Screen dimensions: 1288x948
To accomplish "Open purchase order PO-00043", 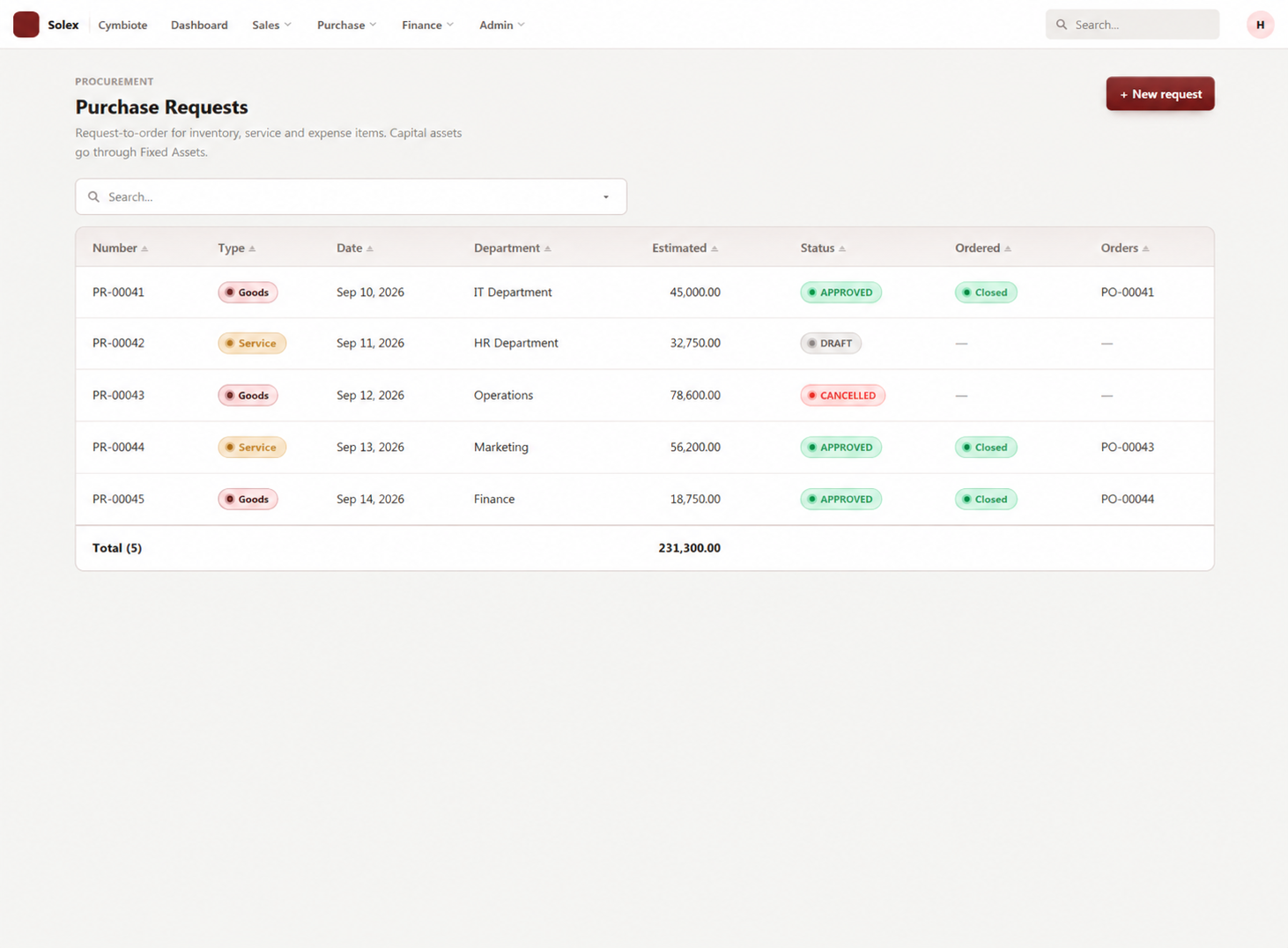I will click(1127, 448).
